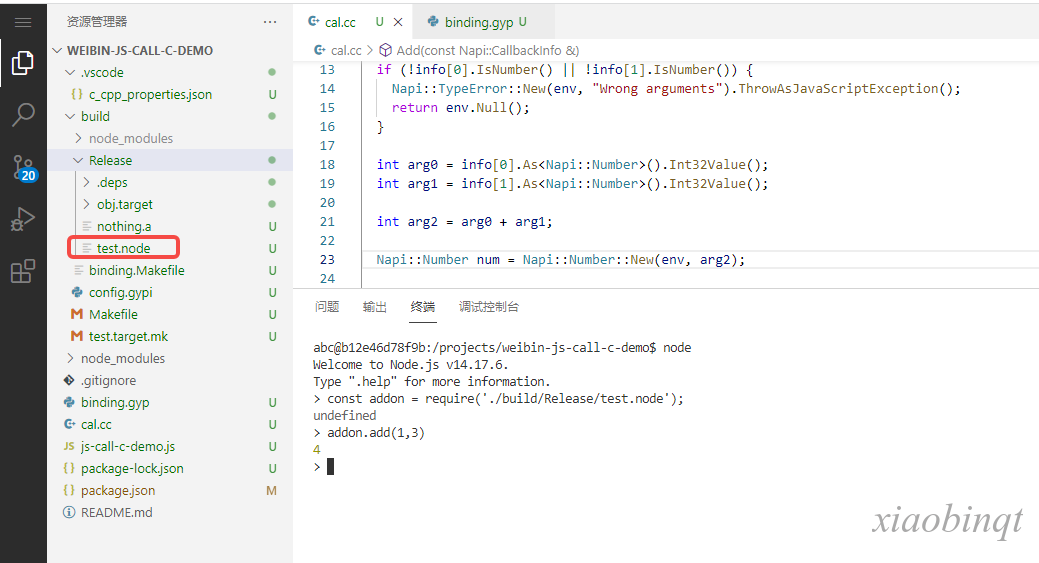Click the M icon beside Makefile
The image size is (1039, 563).
tap(77, 314)
